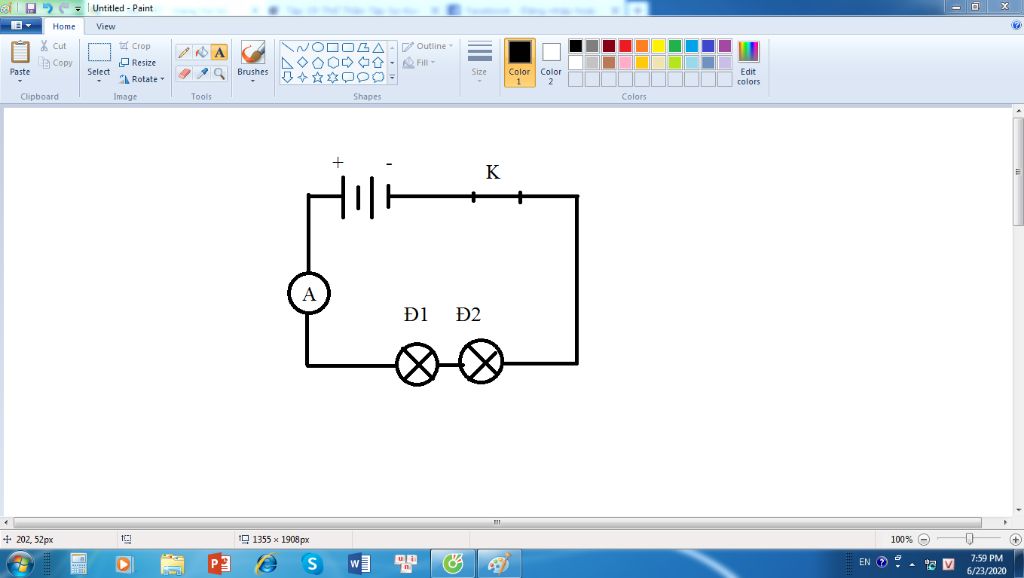Choose the Right triangle shape
This screenshot has width=1024, height=578.
[287, 63]
